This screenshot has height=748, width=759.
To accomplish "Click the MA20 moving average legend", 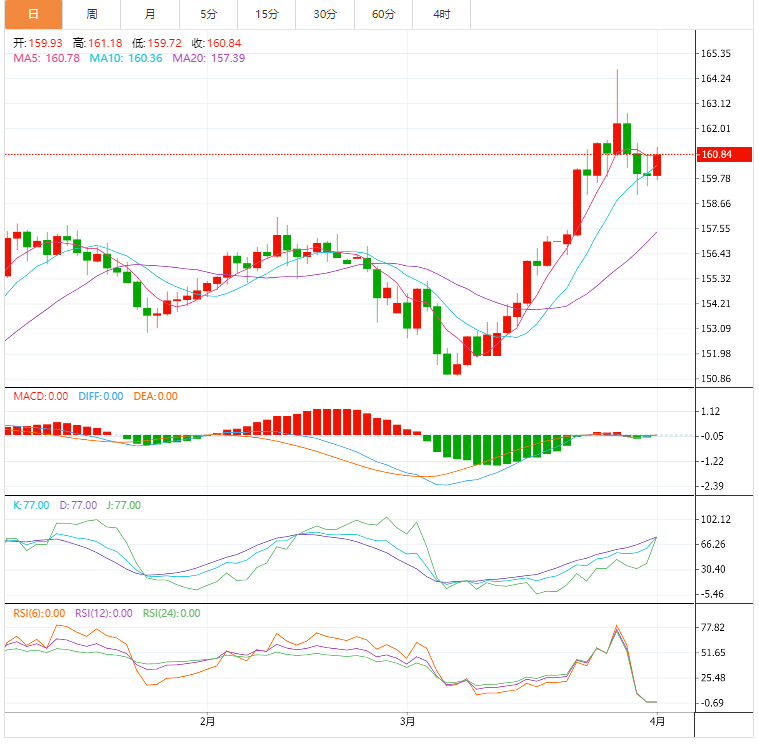I will pyautogui.click(x=208, y=58).
